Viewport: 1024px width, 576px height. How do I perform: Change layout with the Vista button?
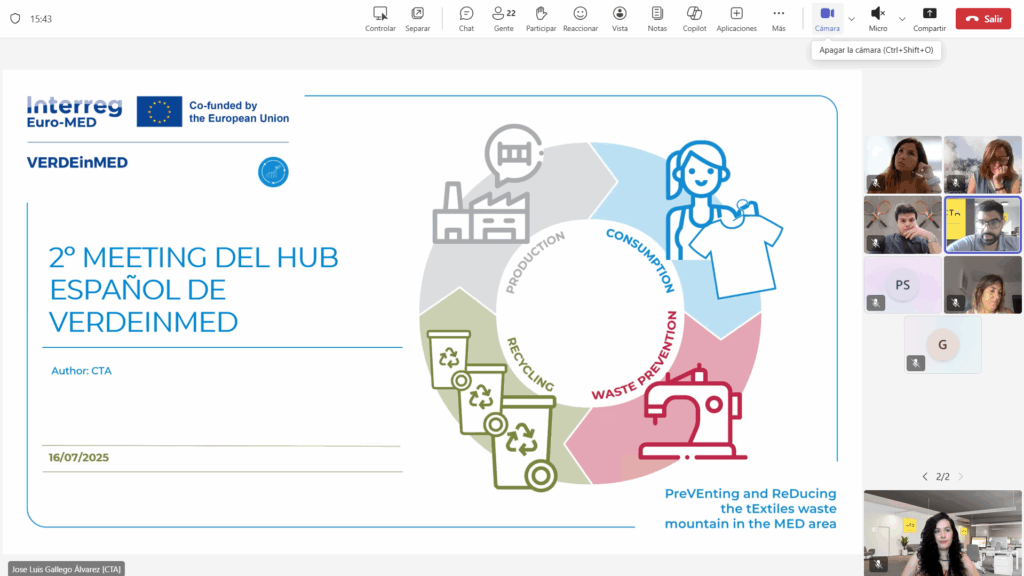(620, 19)
